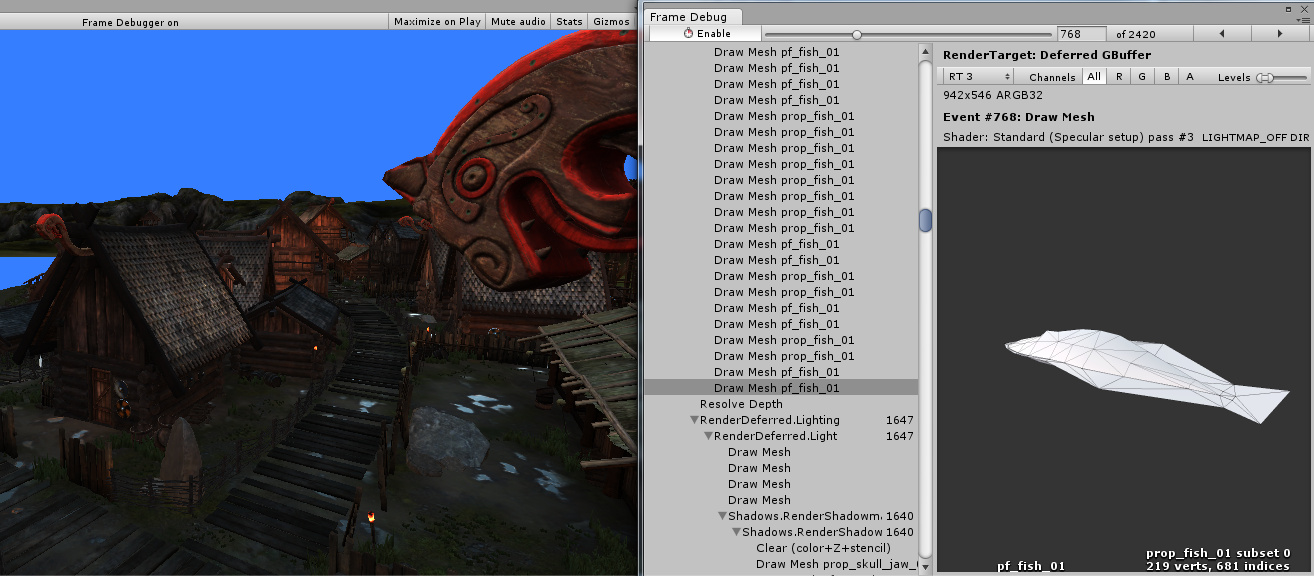Screen dimensions: 1314x576
Task: Select the Clear (color+Z+stencil) event
Action: [x=823, y=548]
